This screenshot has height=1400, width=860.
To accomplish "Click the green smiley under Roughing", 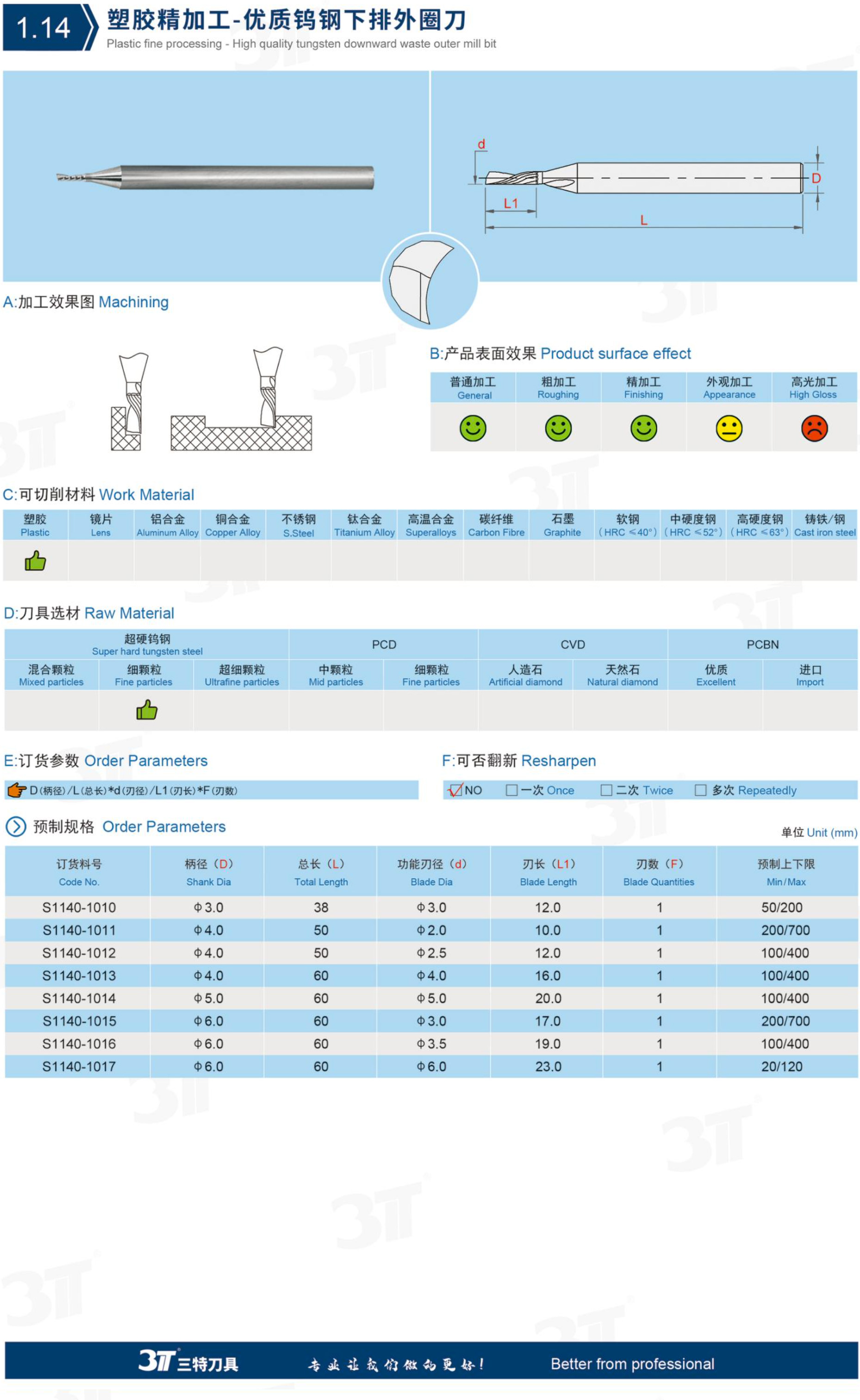I will pos(558,428).
